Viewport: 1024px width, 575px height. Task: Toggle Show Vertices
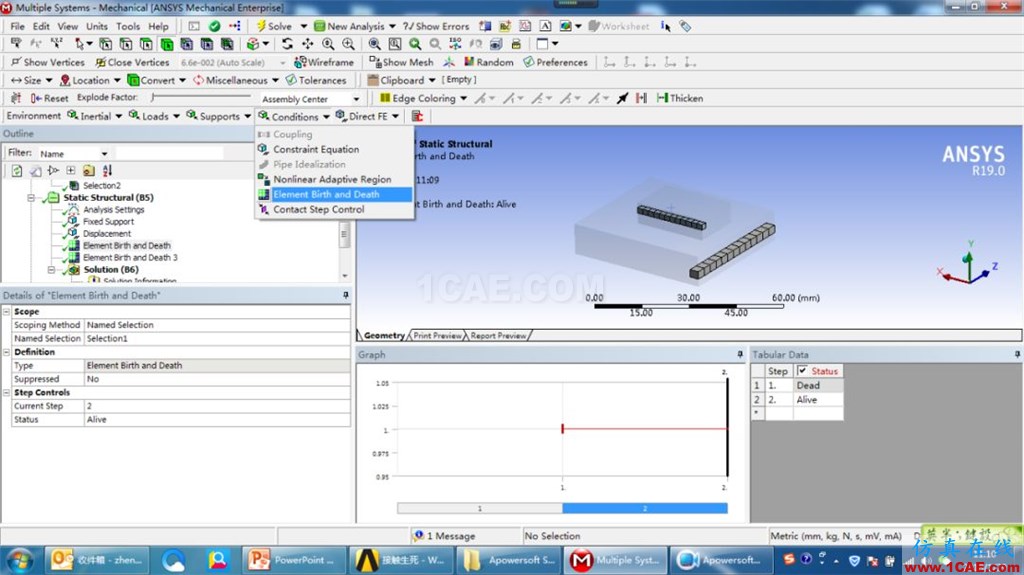pyautogui.click(x=48, y=62)
